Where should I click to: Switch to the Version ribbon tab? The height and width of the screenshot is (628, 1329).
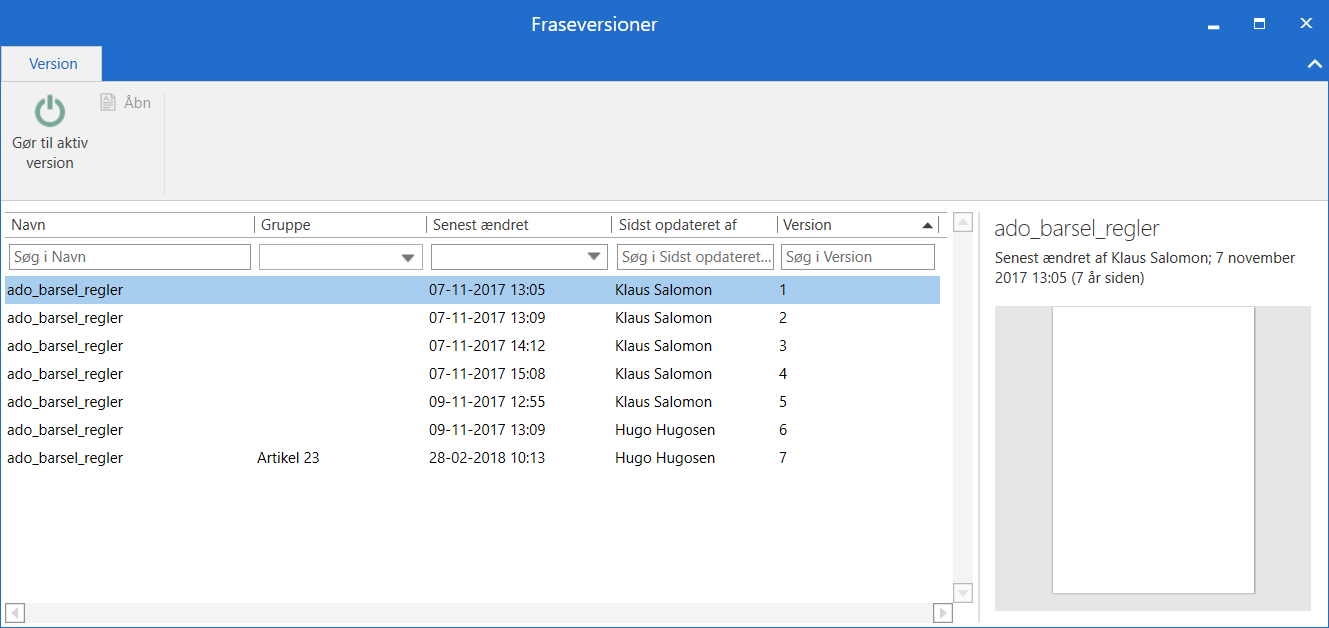pyautogui.click(x=53, y=64)
